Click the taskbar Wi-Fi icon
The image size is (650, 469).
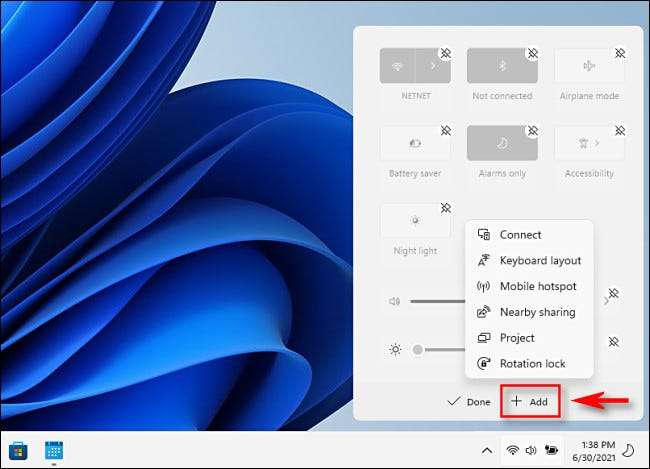coord(513,450)
